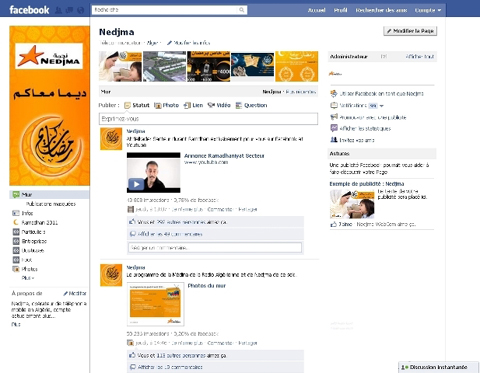This screenshot has height=373, width=480.
Task: Open friend requests icon in top bar
Action: tap(58, 10)
